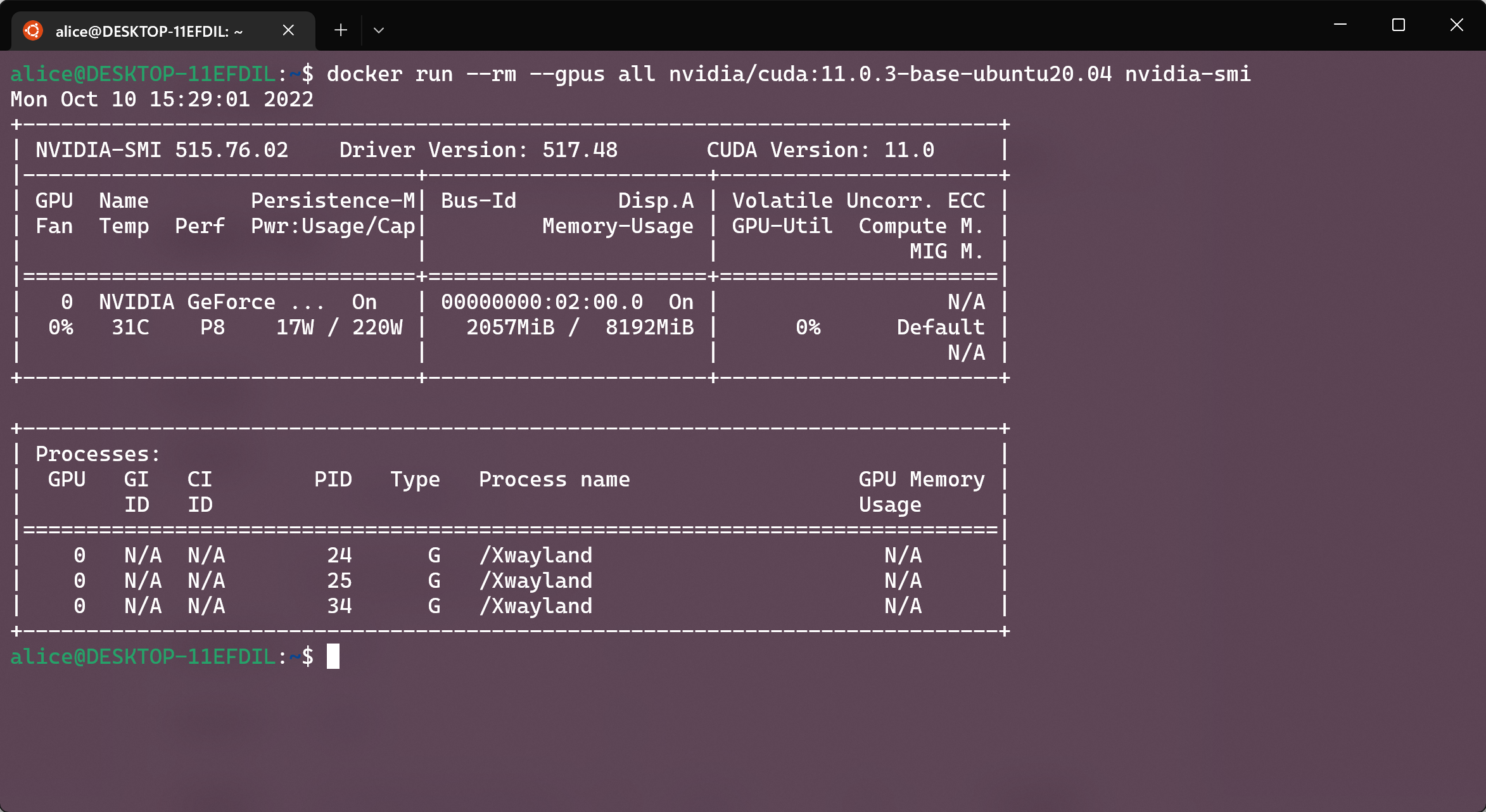The image size is (1486, 812).
Task: Open the new tab dropdown chevron
Action: pyautogui.click(x=379, y=30)
